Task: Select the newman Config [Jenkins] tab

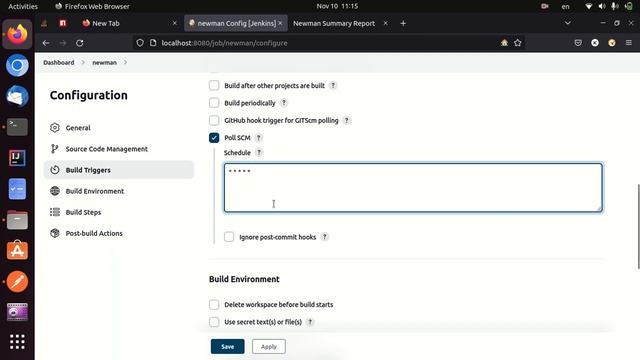Action: [x=236, y=23]
